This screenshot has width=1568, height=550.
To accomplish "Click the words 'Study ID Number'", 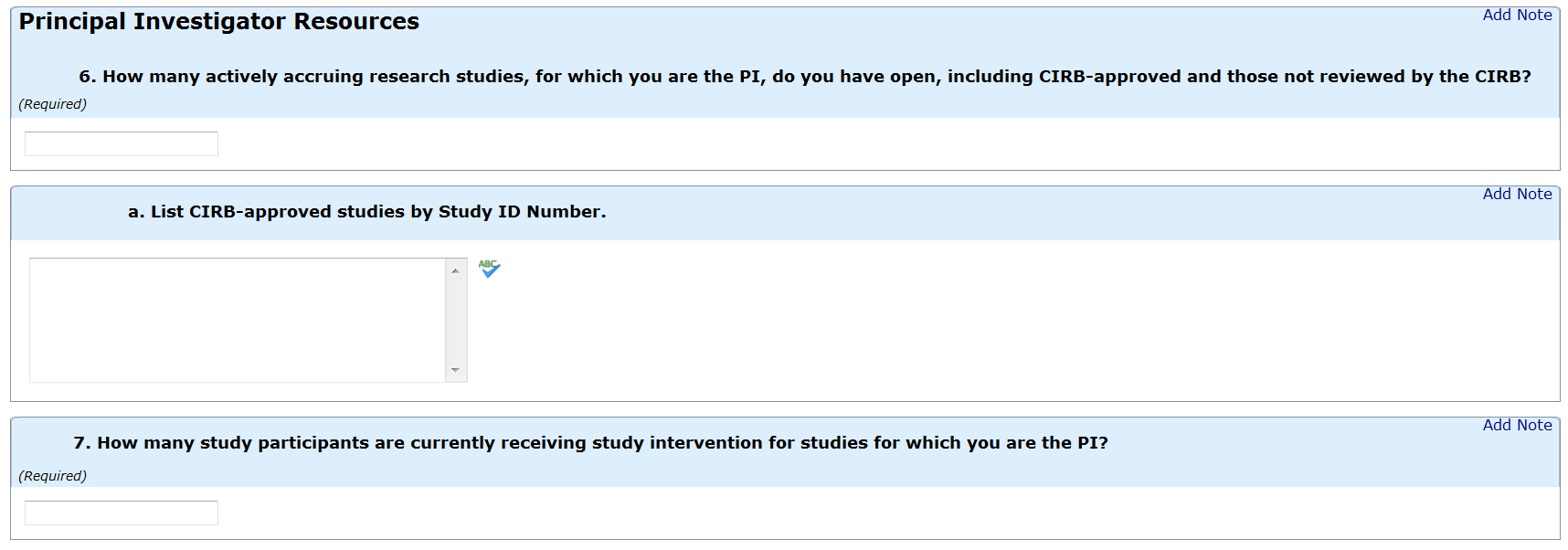I will pyautogui.click(x=521, y=212).
